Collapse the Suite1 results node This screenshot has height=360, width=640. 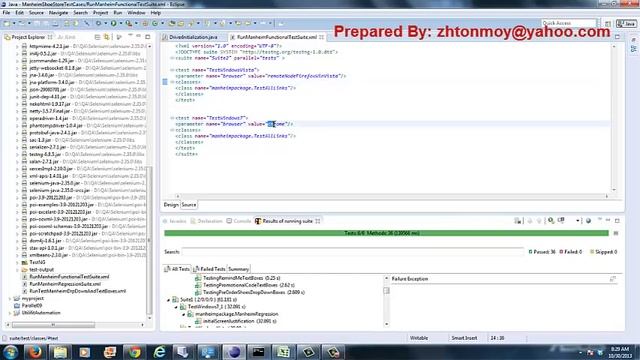point(168,300)
